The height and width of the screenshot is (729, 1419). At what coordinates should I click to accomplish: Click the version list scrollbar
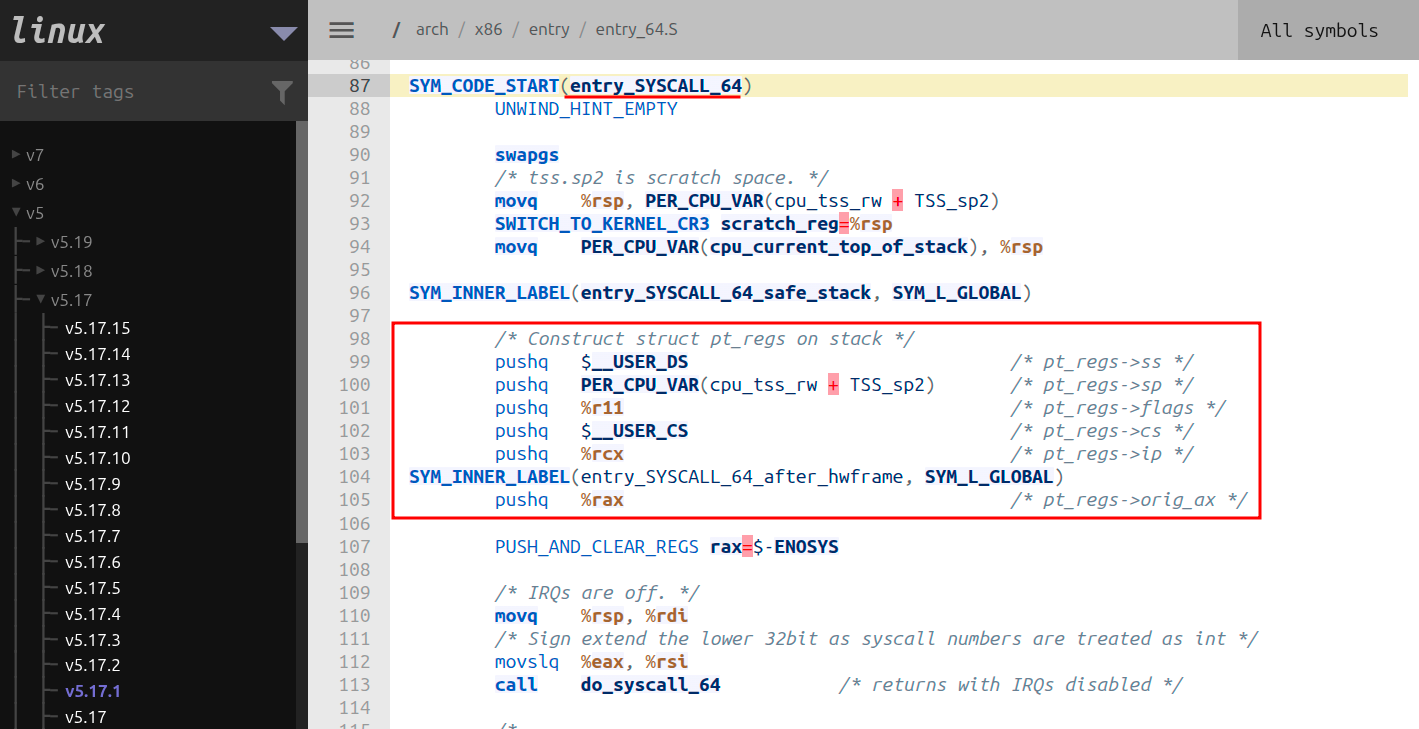pyautogui.click(x=301, y=330)
